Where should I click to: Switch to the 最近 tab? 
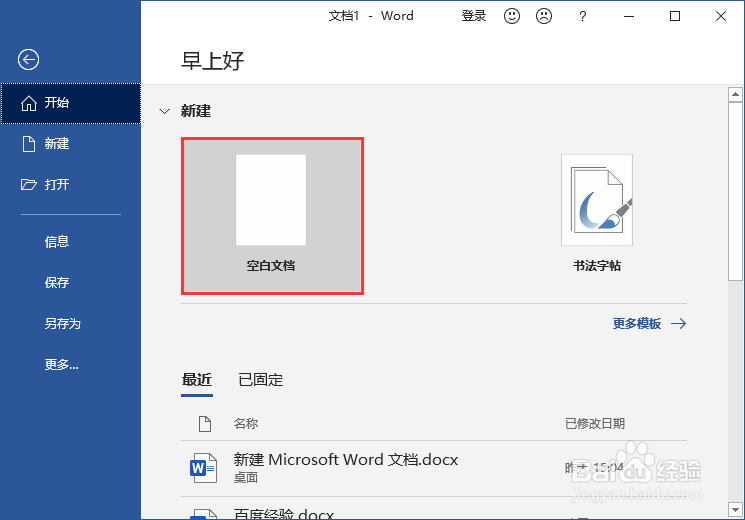pyautogui.click(x=197, y=380)
